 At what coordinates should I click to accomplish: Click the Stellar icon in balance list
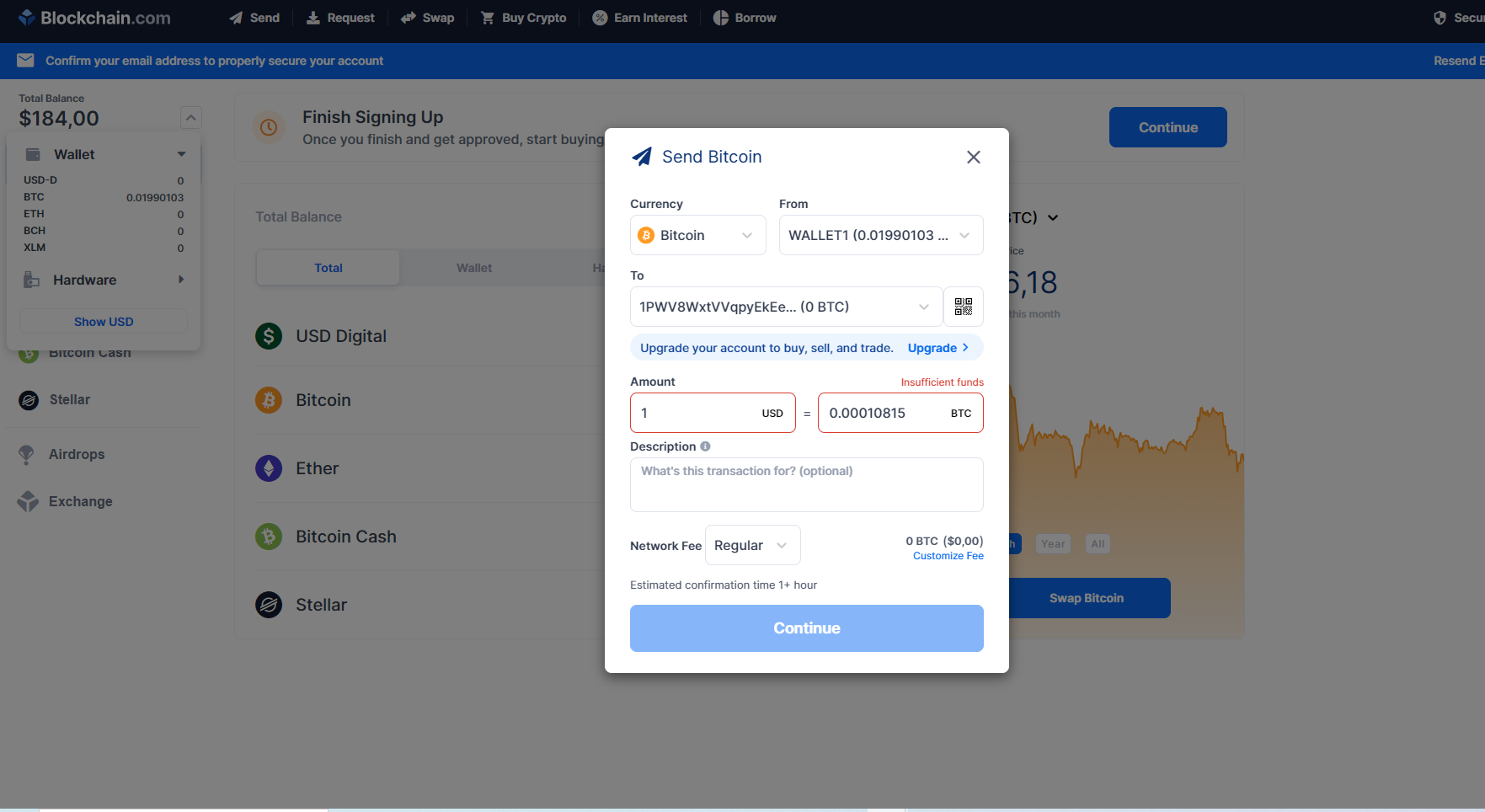(269, 605)
